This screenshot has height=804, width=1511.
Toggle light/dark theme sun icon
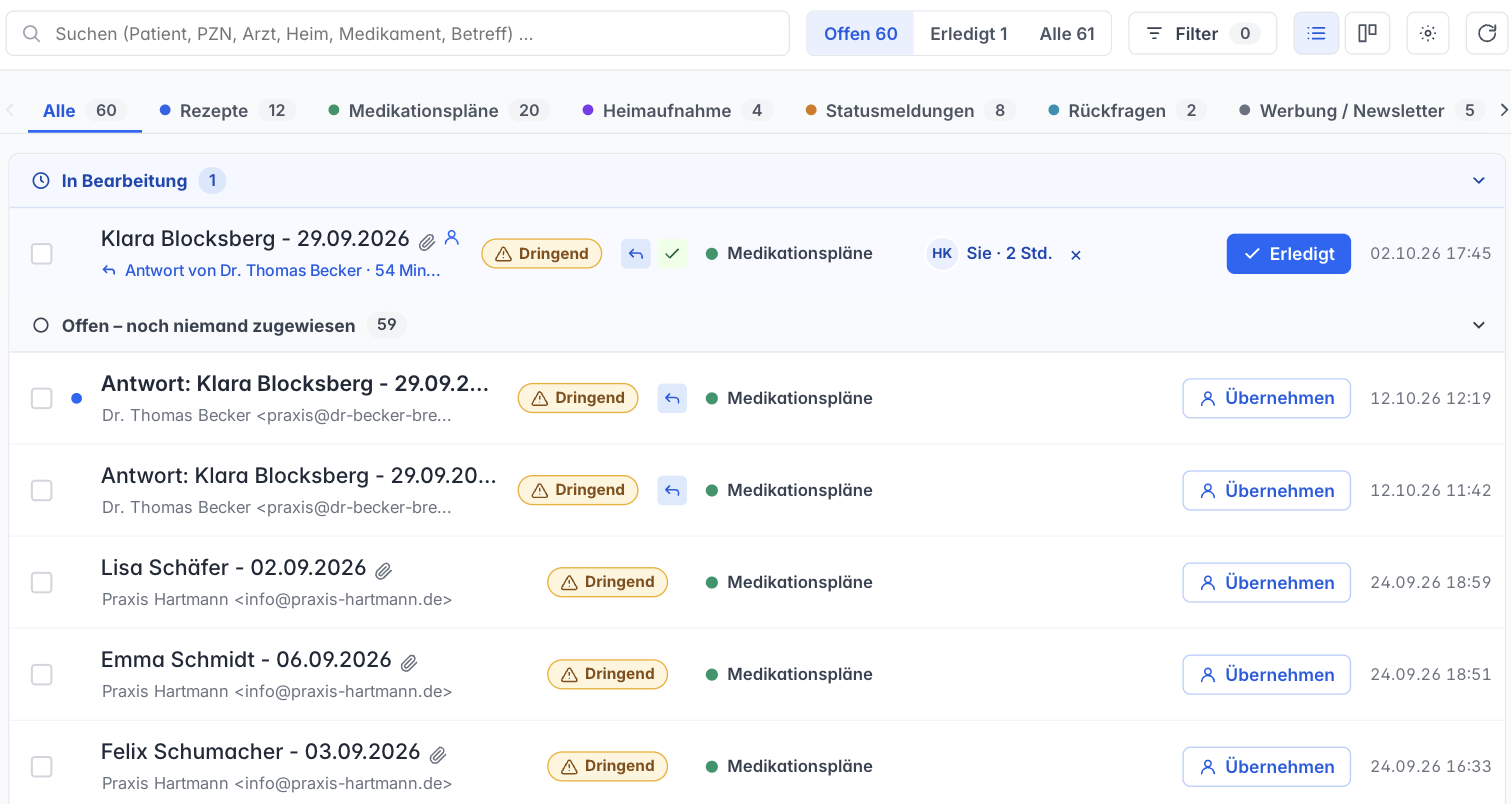(x=1428, y=34)
